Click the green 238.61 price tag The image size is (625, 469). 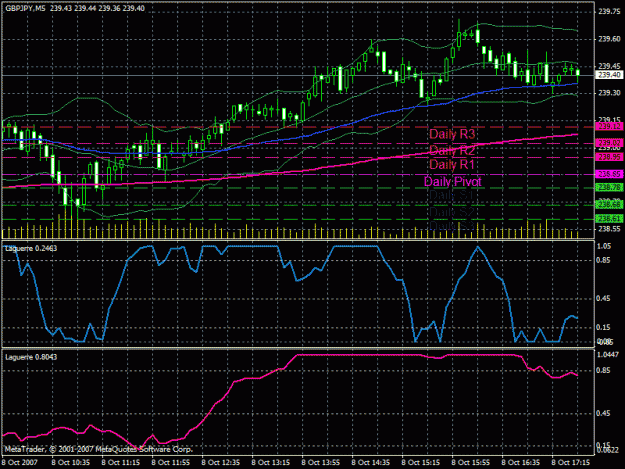pyautogui.click(x=609, y=219)
